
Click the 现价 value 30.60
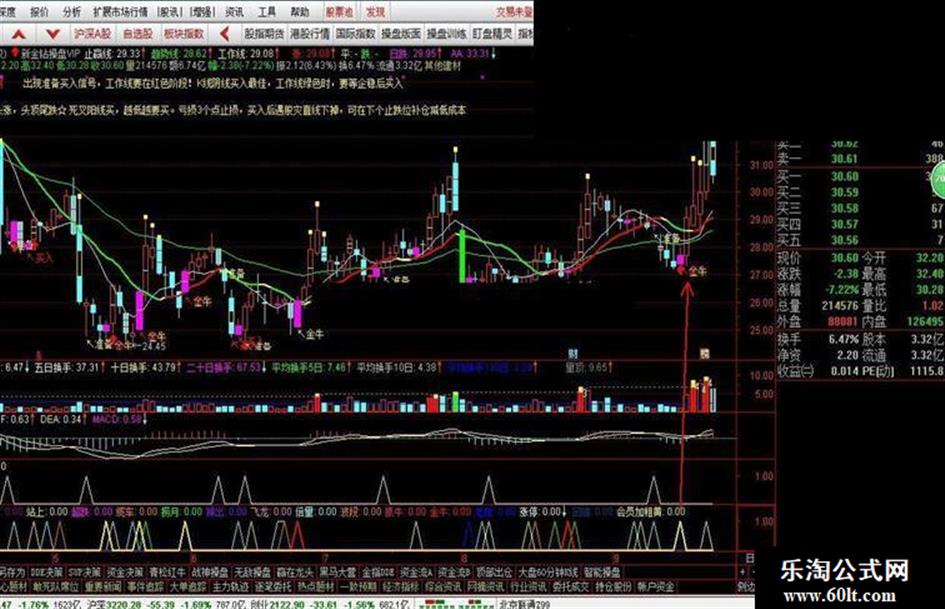pos(844,257)
